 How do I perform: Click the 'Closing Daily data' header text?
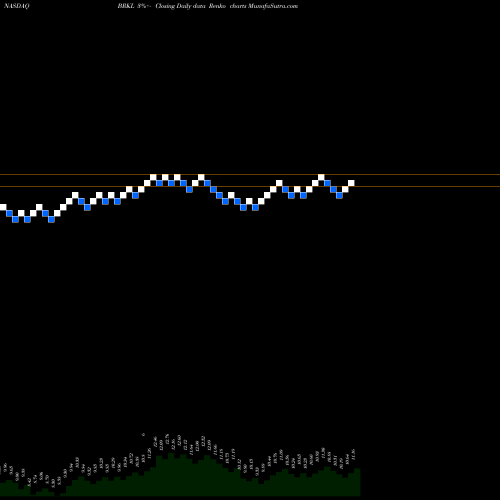pyautogui.click(x=180, y=6)
